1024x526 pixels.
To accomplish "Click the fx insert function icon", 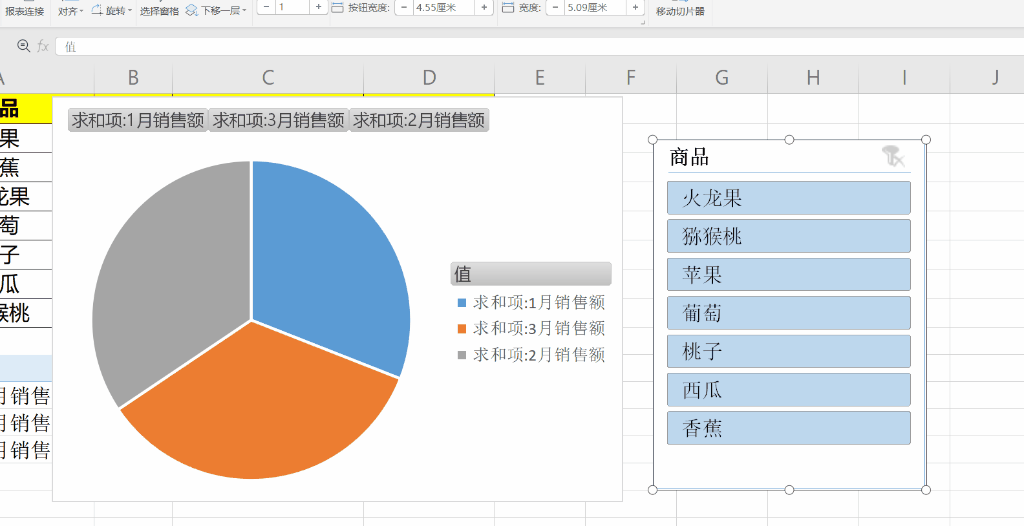I will click(x=43, y=46).
